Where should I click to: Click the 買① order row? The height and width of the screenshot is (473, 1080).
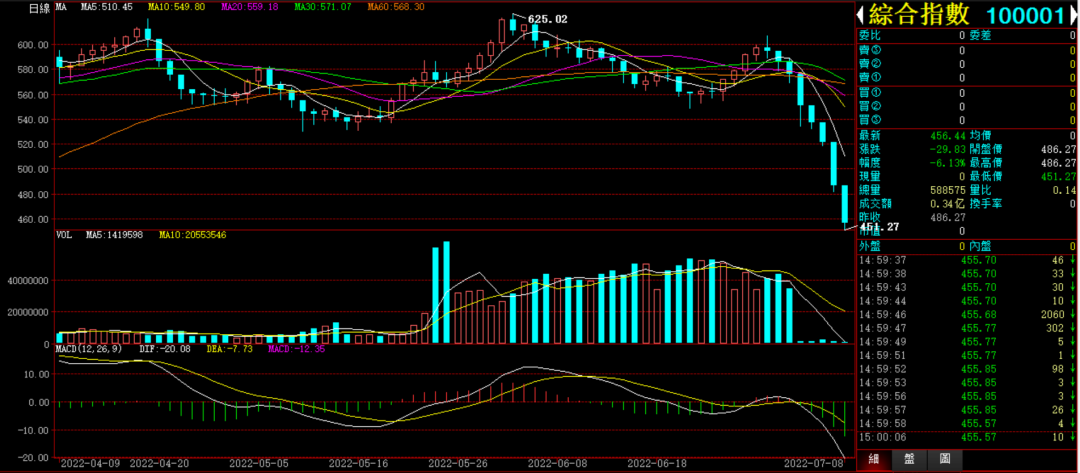click(x=967, y=93)
